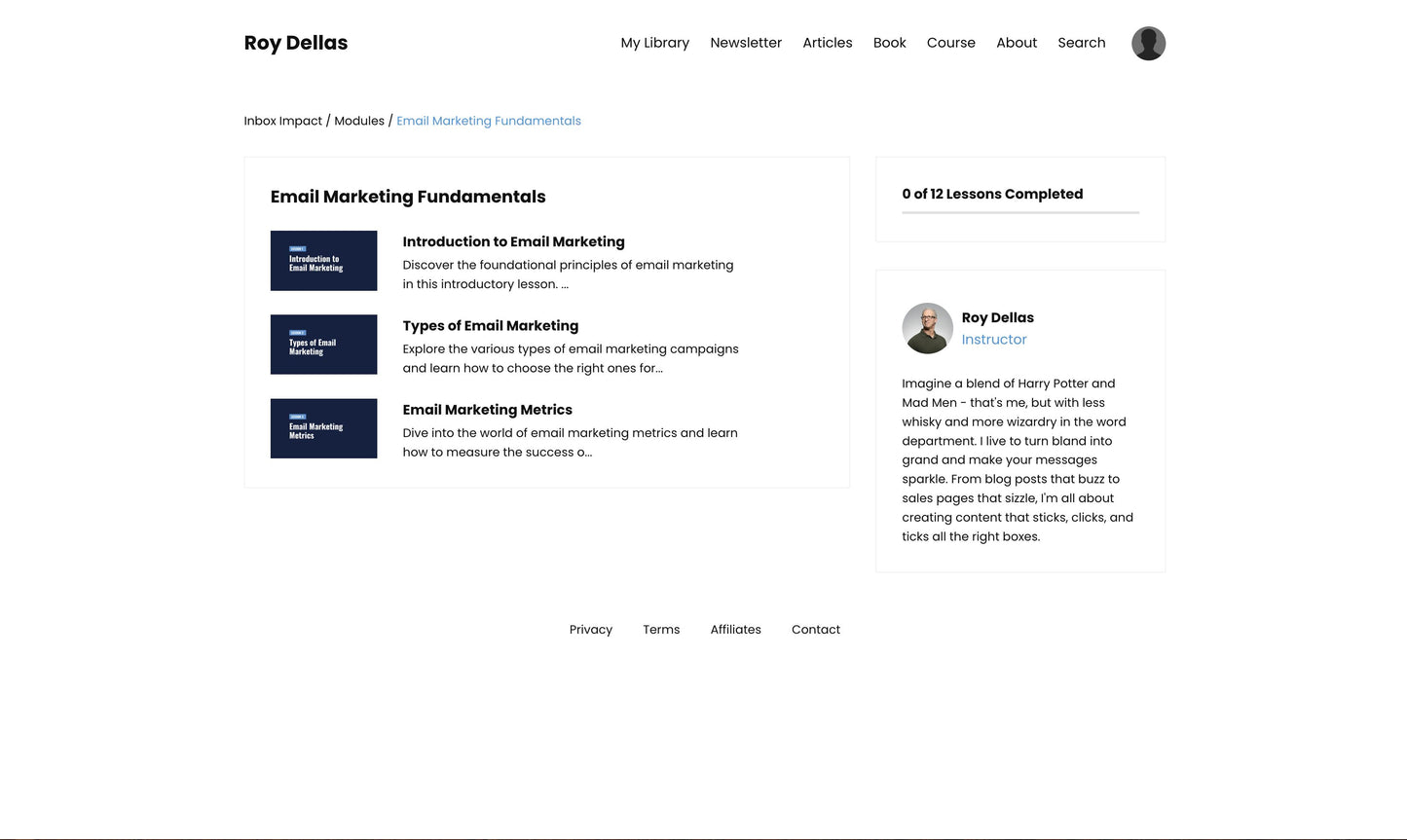Open Introduction to Email Marketing lesson title
This screenshot has height=840, width=1407.
point(513,242)
